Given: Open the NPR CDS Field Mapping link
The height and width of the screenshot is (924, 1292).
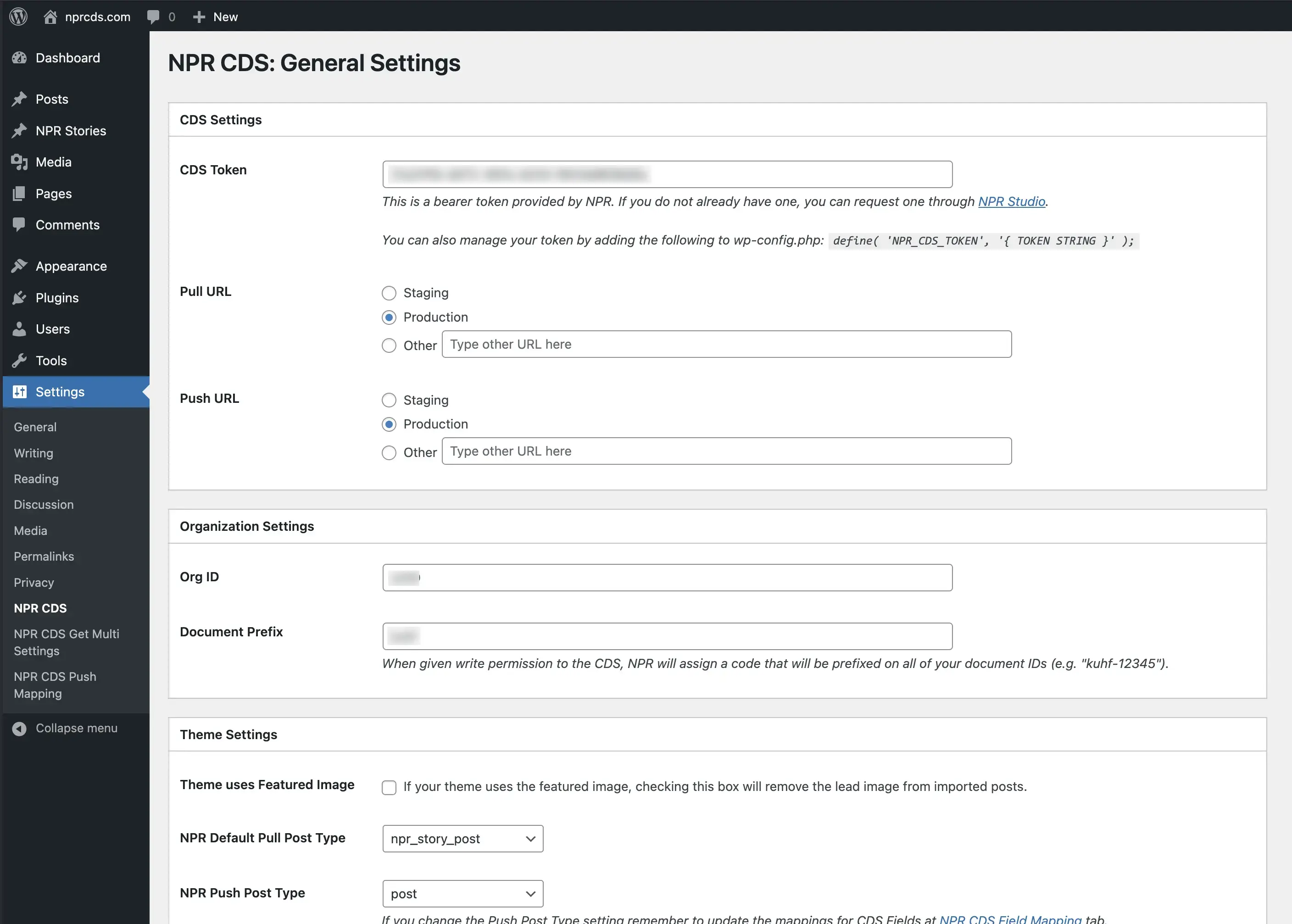Looking at the screenshot, I should 1010,918.
